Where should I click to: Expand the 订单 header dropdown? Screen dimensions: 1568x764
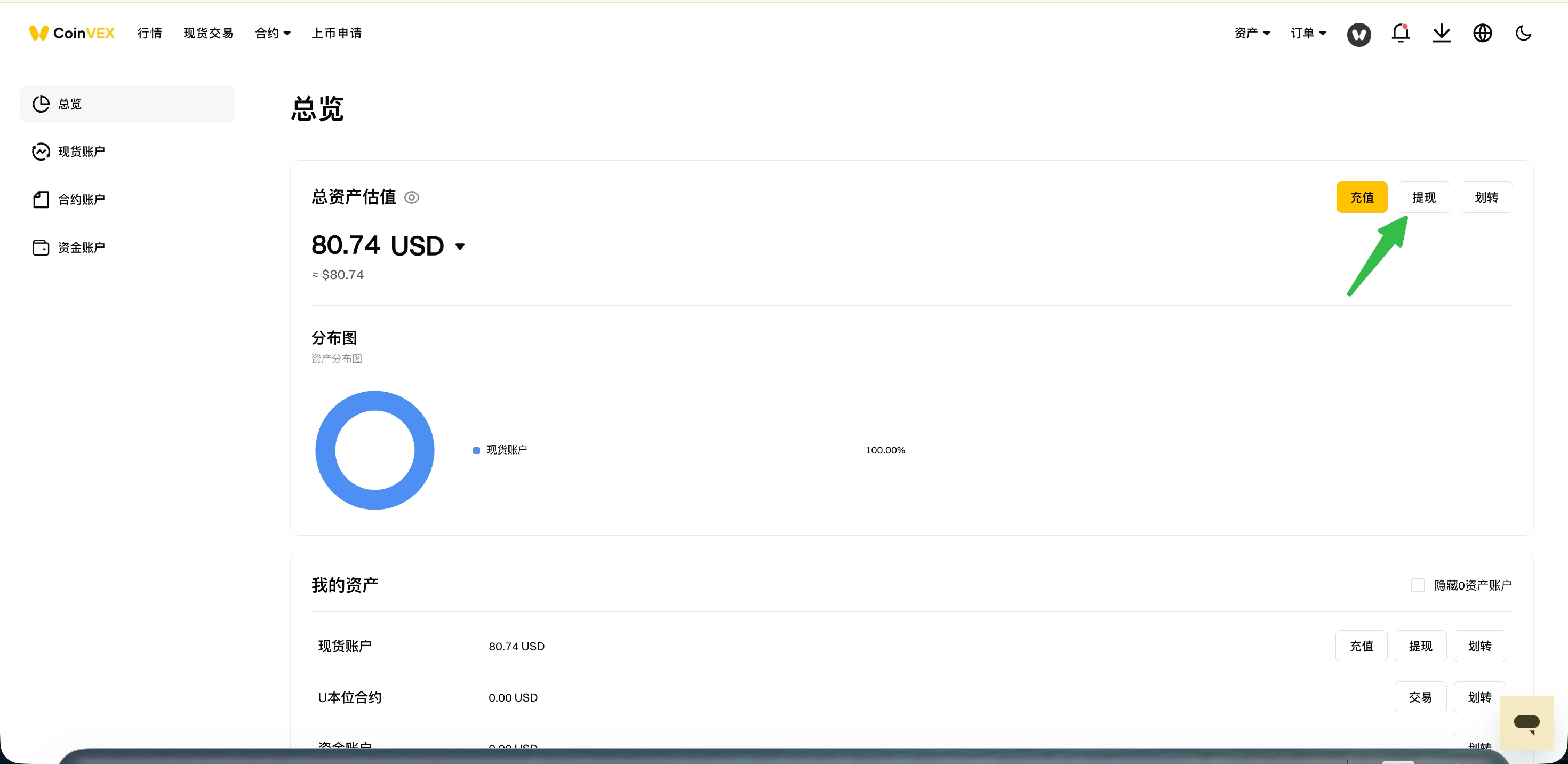1308,33
